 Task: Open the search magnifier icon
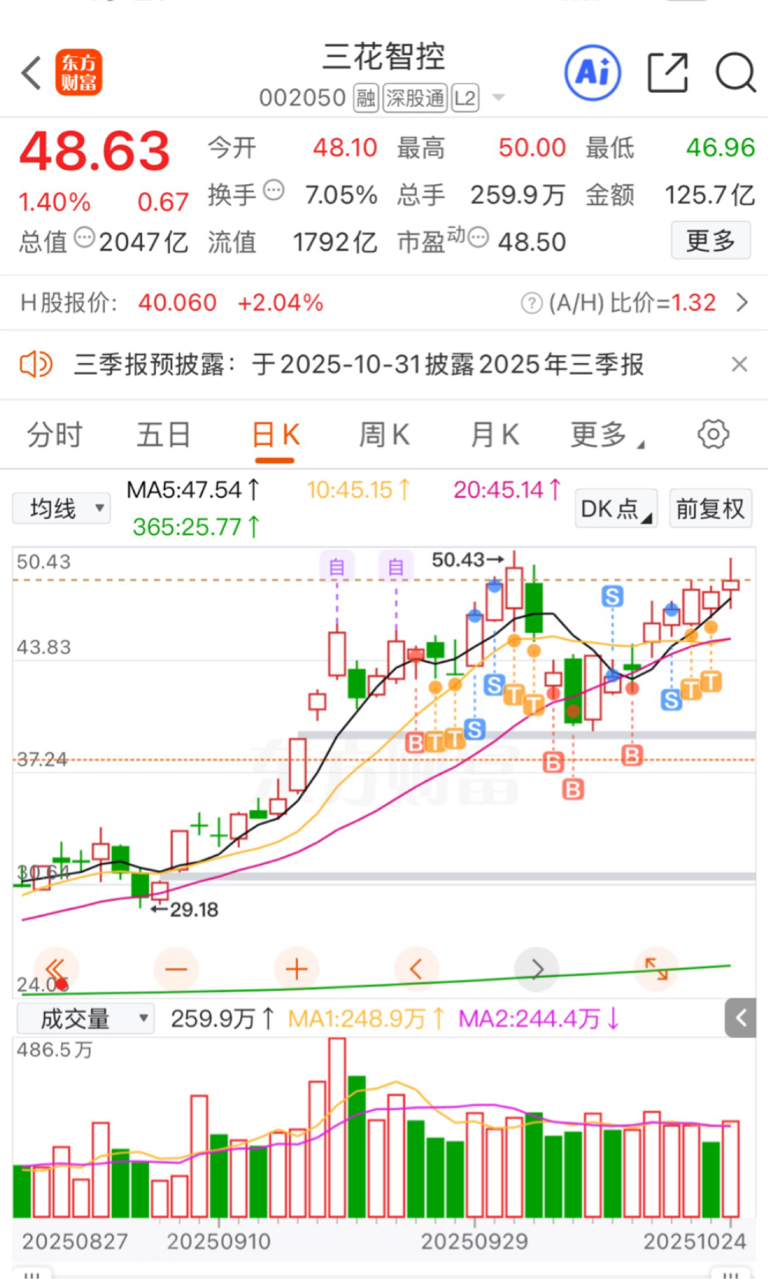735,72
